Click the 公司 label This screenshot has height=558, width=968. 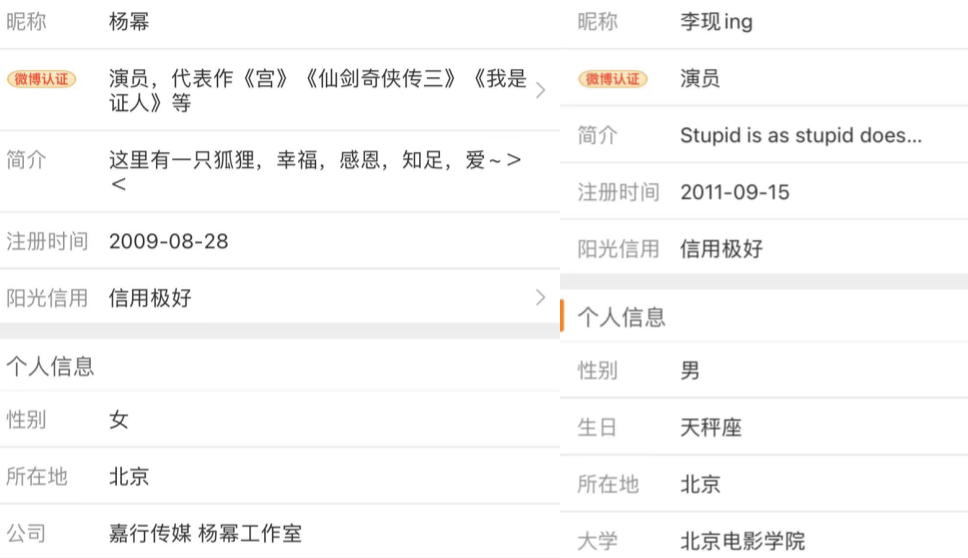(27, 533)
